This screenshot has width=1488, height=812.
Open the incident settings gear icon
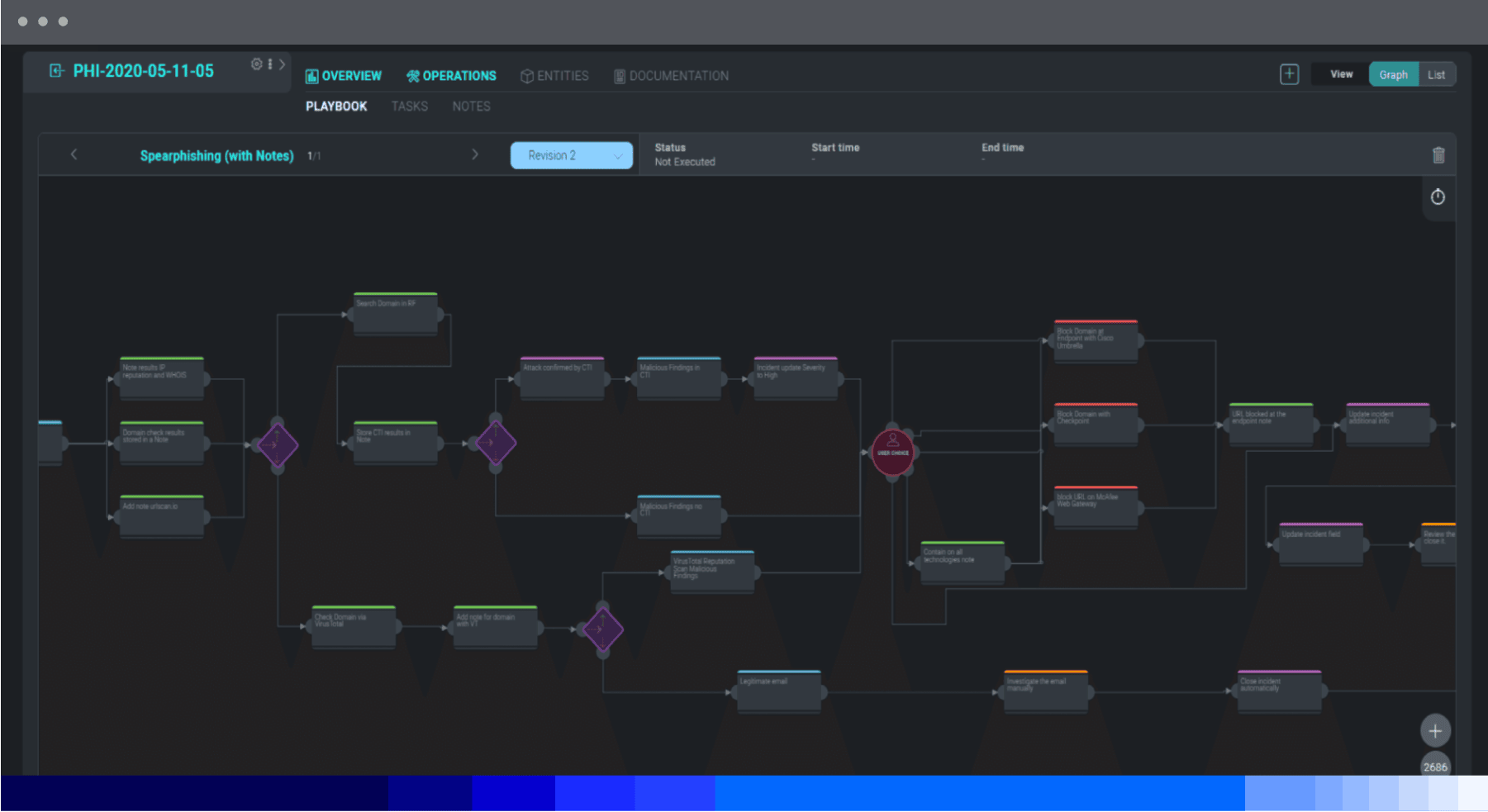coord(256,64)
